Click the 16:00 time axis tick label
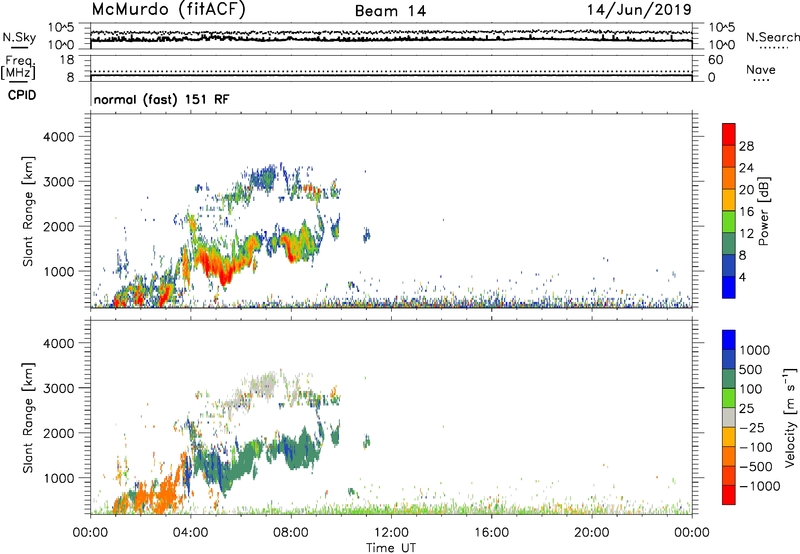 click(x=491, y=533)
